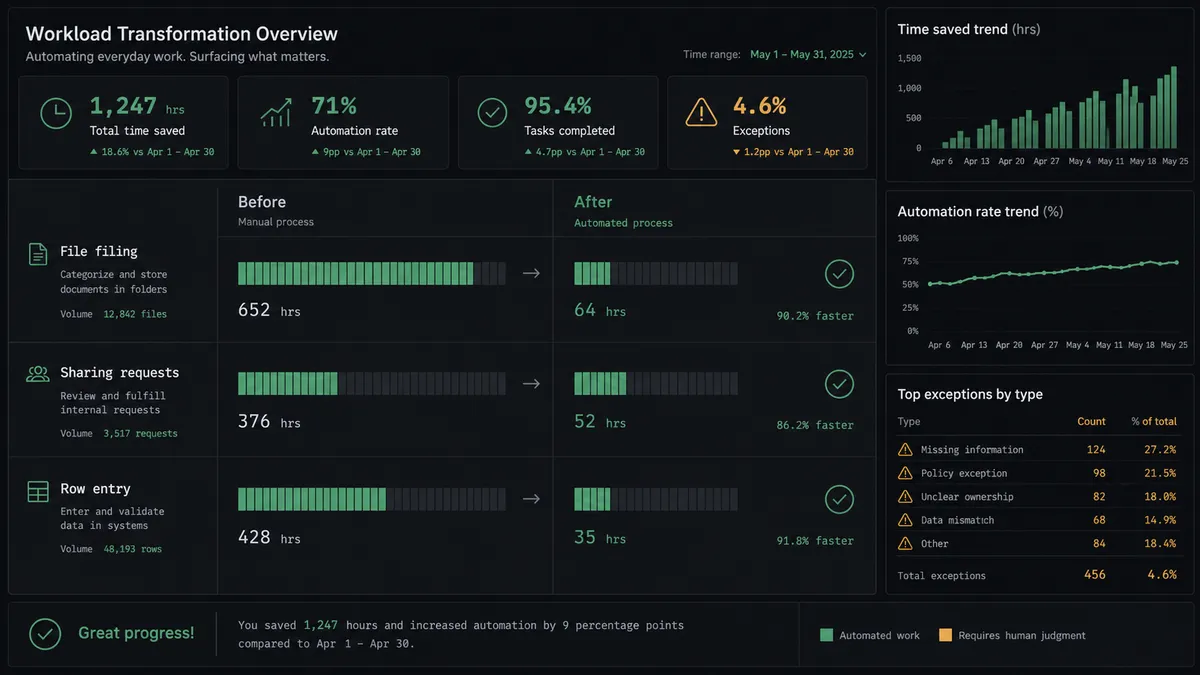1200x675 pixels.
Task: Click the 86.2% faster label in Sharing requests
Action: 815,425
